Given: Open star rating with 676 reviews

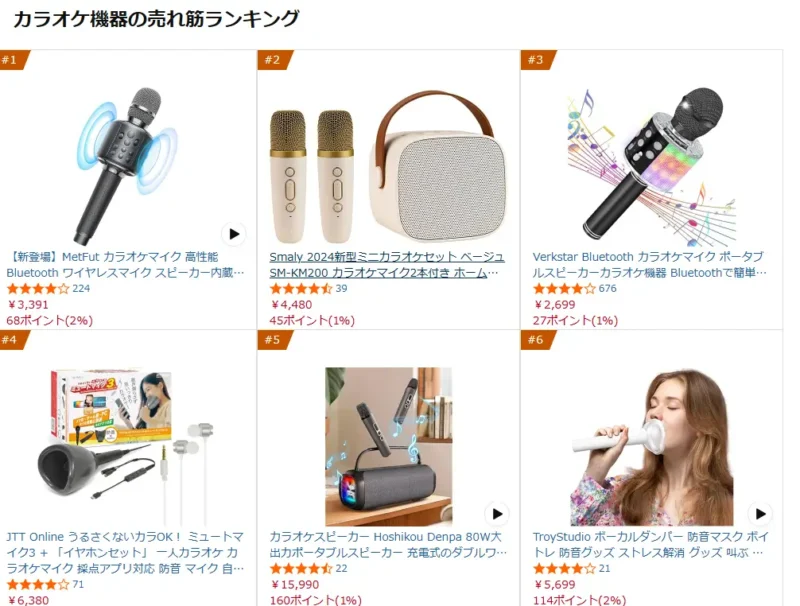Looking at the screenshot, I should 574,289.
